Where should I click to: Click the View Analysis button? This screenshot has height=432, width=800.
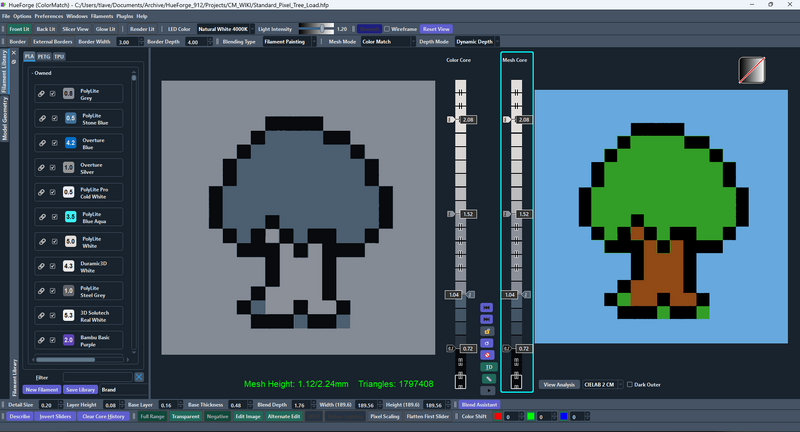tap(560, 384)
